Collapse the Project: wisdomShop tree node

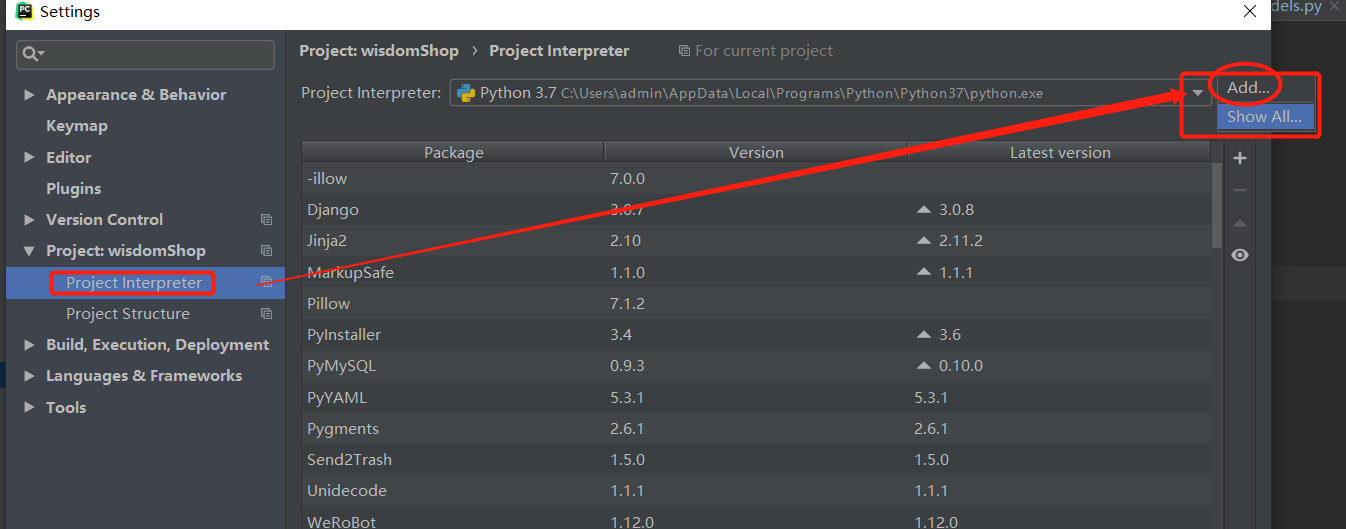[x=29, y=251]
